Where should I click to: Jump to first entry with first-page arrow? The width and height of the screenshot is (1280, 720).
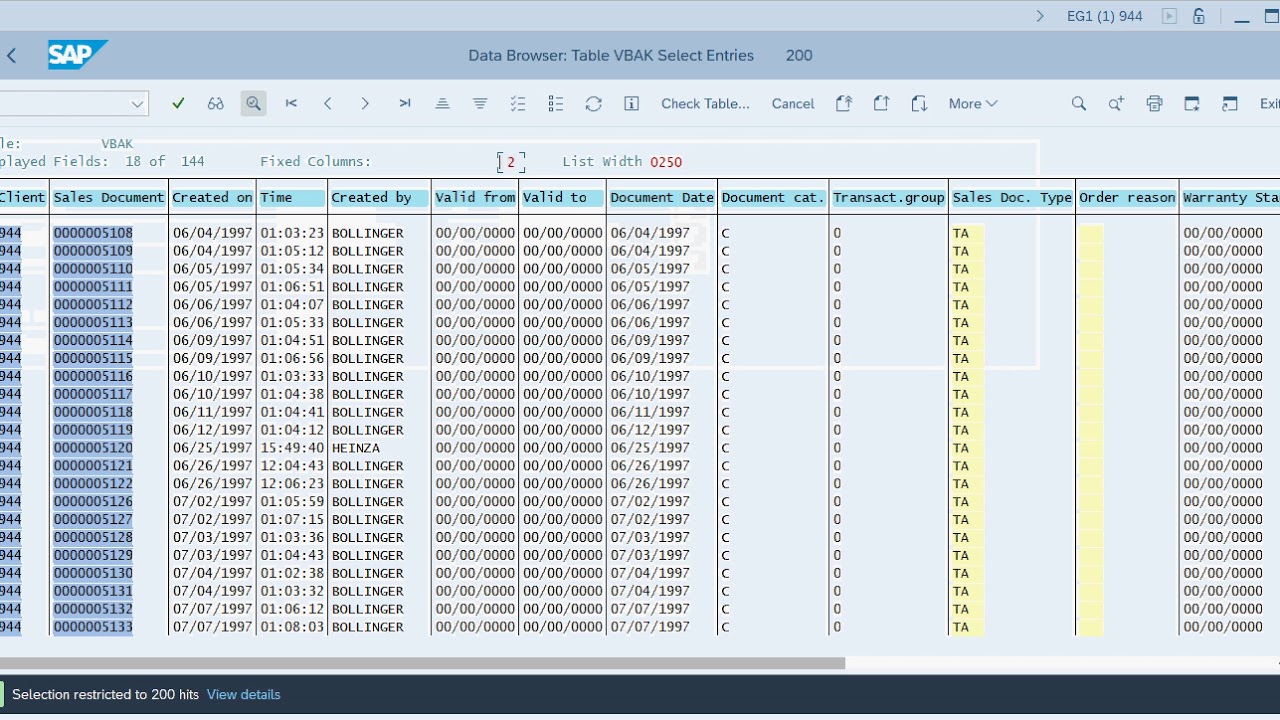[291, 103]
